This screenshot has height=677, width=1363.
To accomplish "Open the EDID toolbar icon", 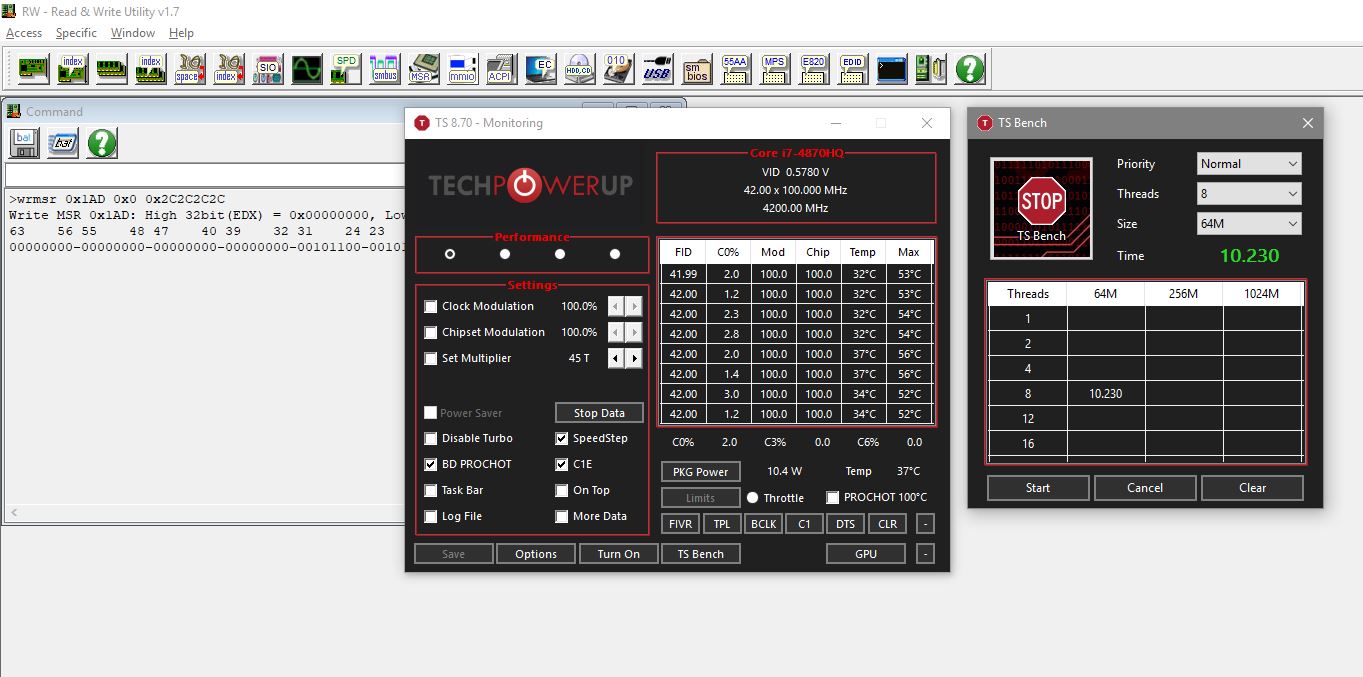I will (852, 69).
